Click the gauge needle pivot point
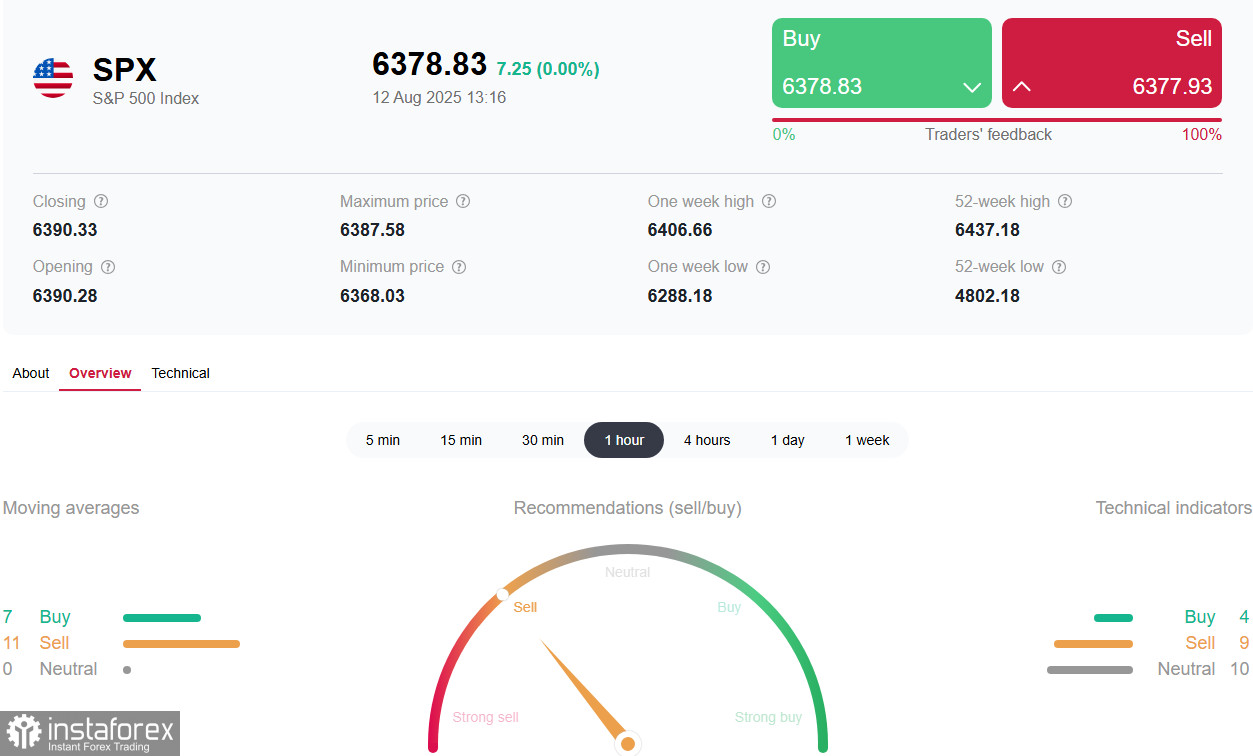The height and width of the screenshot is (756, 1253). [627, 743]
